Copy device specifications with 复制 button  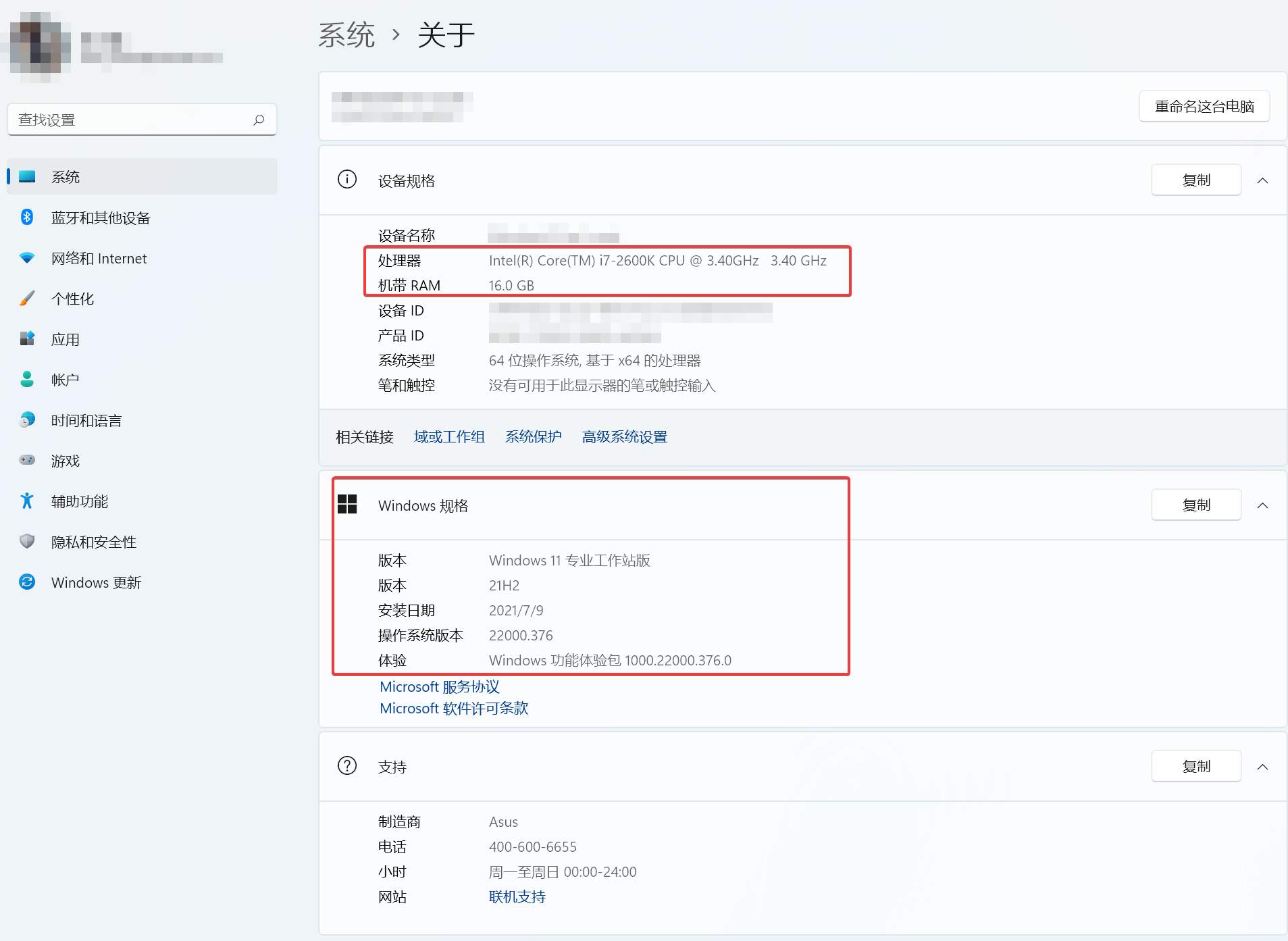coord(1196,180)
